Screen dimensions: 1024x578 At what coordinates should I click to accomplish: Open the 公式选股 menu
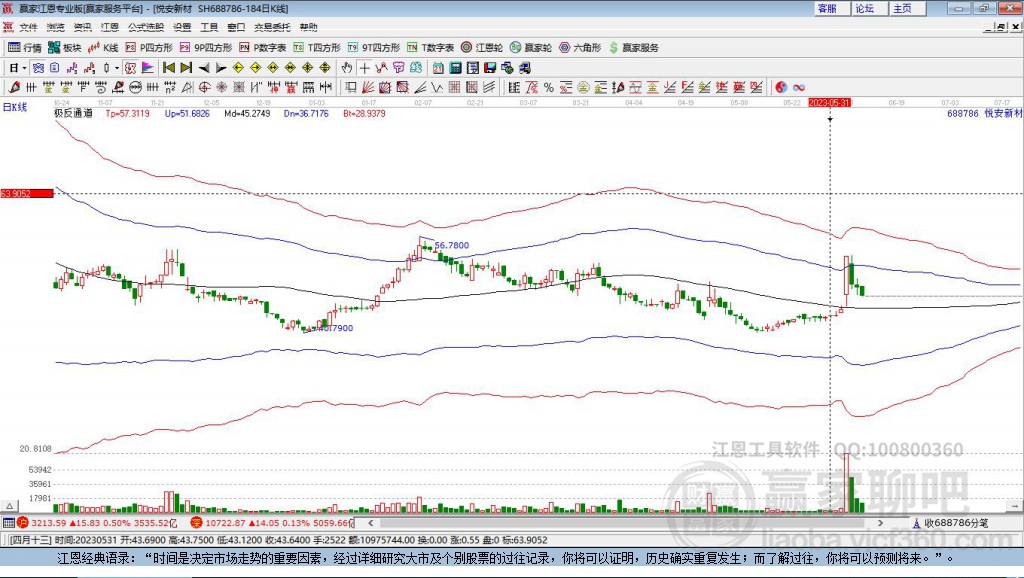146,27
